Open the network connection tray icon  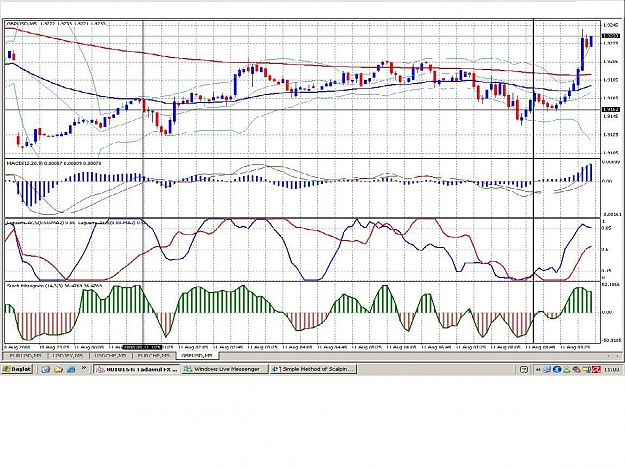547,369
